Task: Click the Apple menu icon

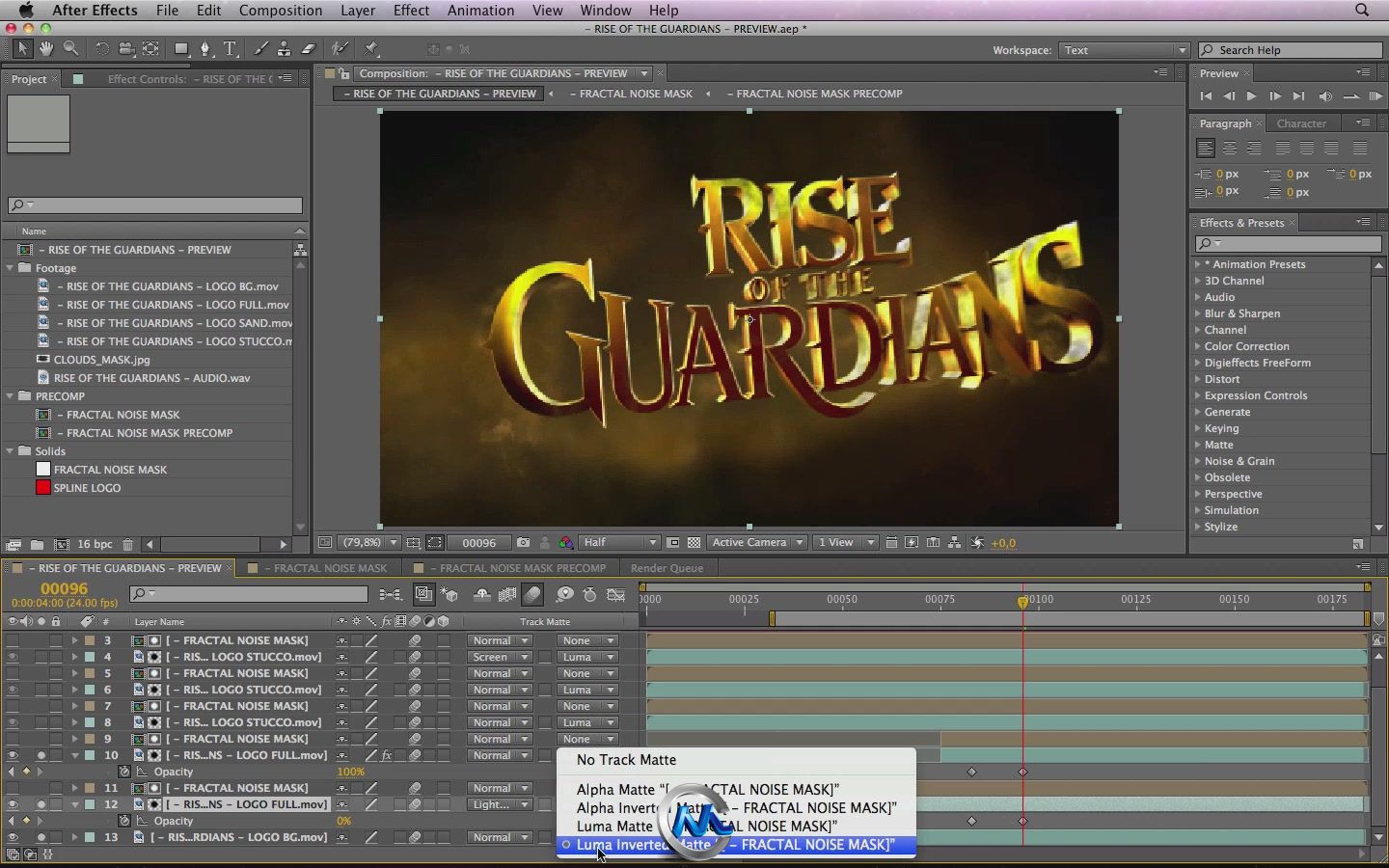Action: click(x=26, y=10)
